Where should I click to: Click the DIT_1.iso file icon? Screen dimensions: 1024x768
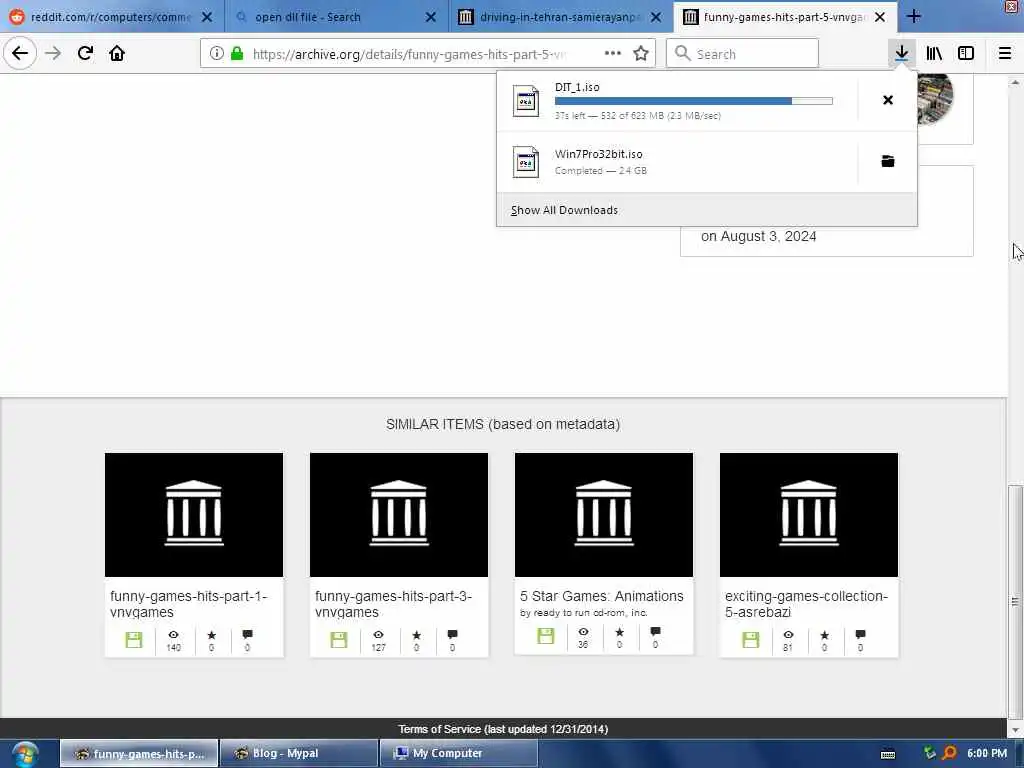(526, 101)
